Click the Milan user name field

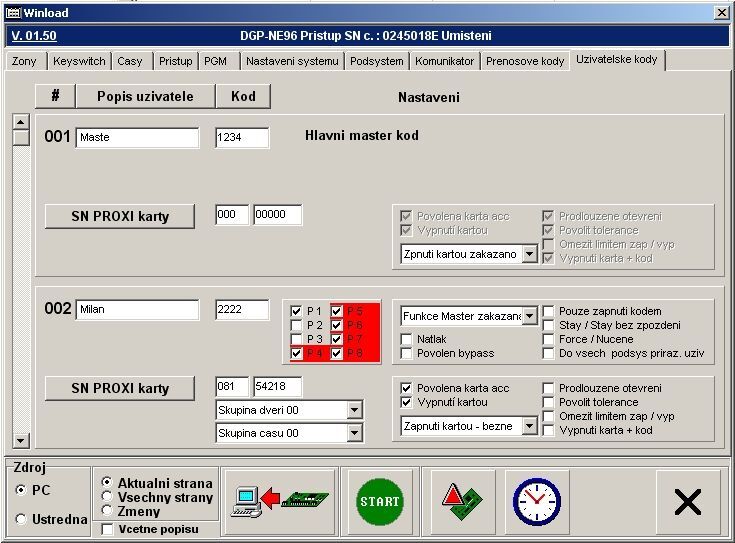(137, 310)
